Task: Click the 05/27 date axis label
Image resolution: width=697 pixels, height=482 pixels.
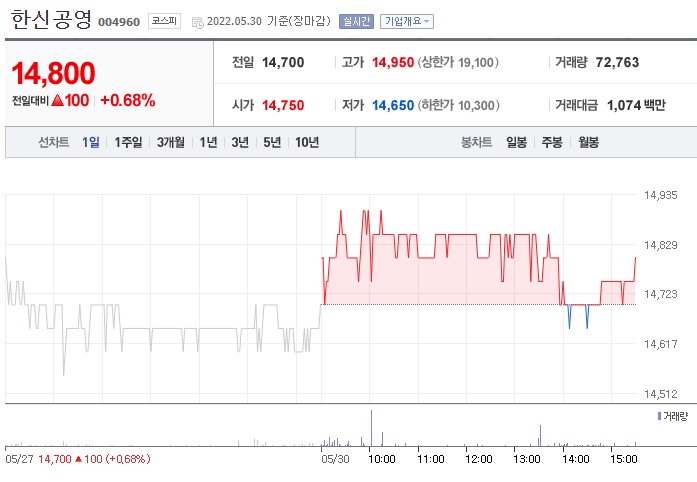Action: (x=19, y=459)
